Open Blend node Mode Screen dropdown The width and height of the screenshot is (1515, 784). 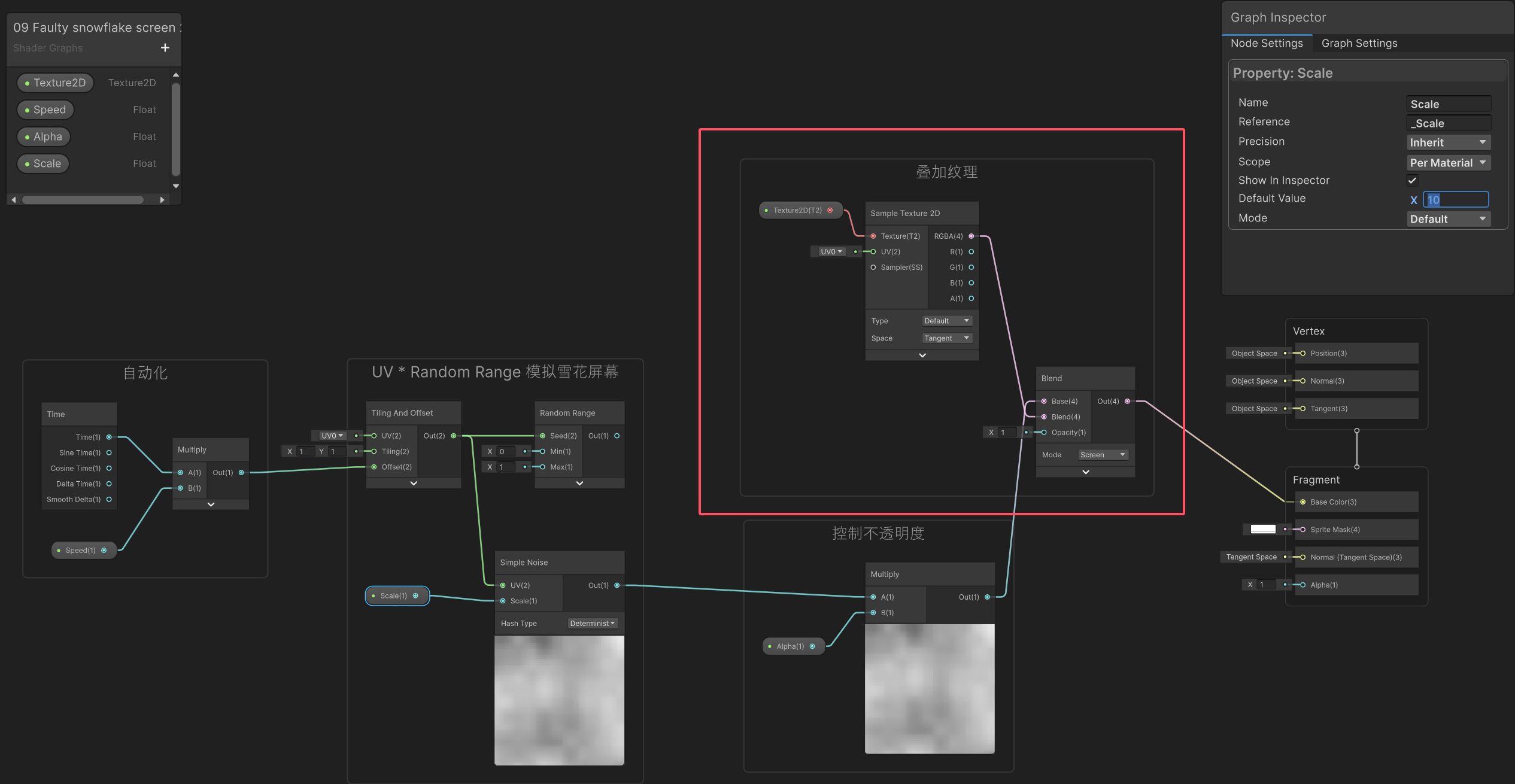tap(1103, 455)
